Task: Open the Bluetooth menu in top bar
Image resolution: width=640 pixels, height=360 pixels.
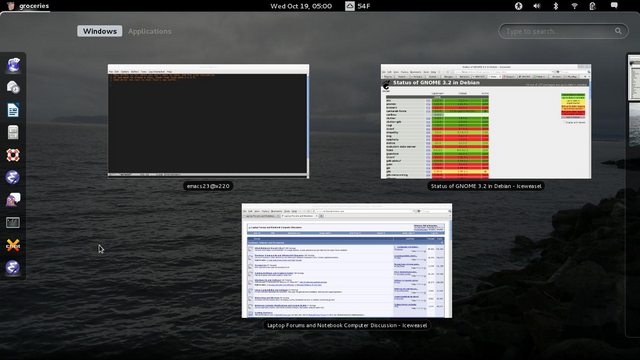Action: tap(556, 6)
